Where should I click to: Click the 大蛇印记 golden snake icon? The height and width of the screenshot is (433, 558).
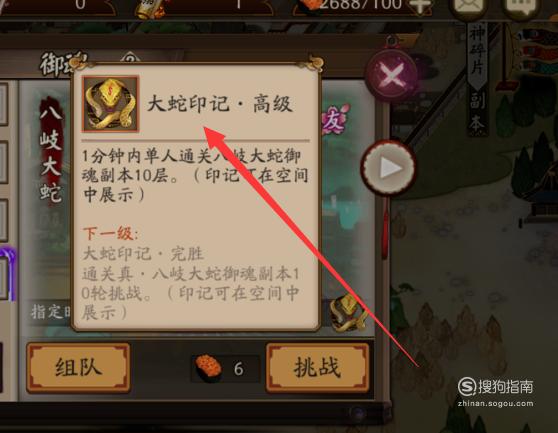point(110,104)
